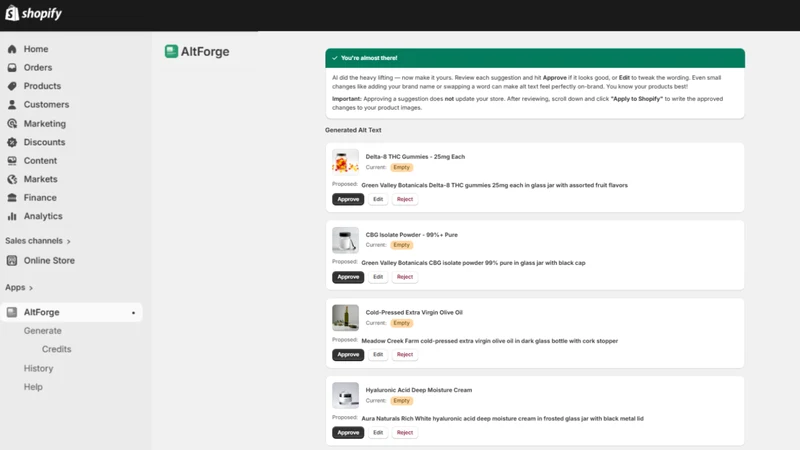Open the AltForge History page

click(x=38, y=368)
